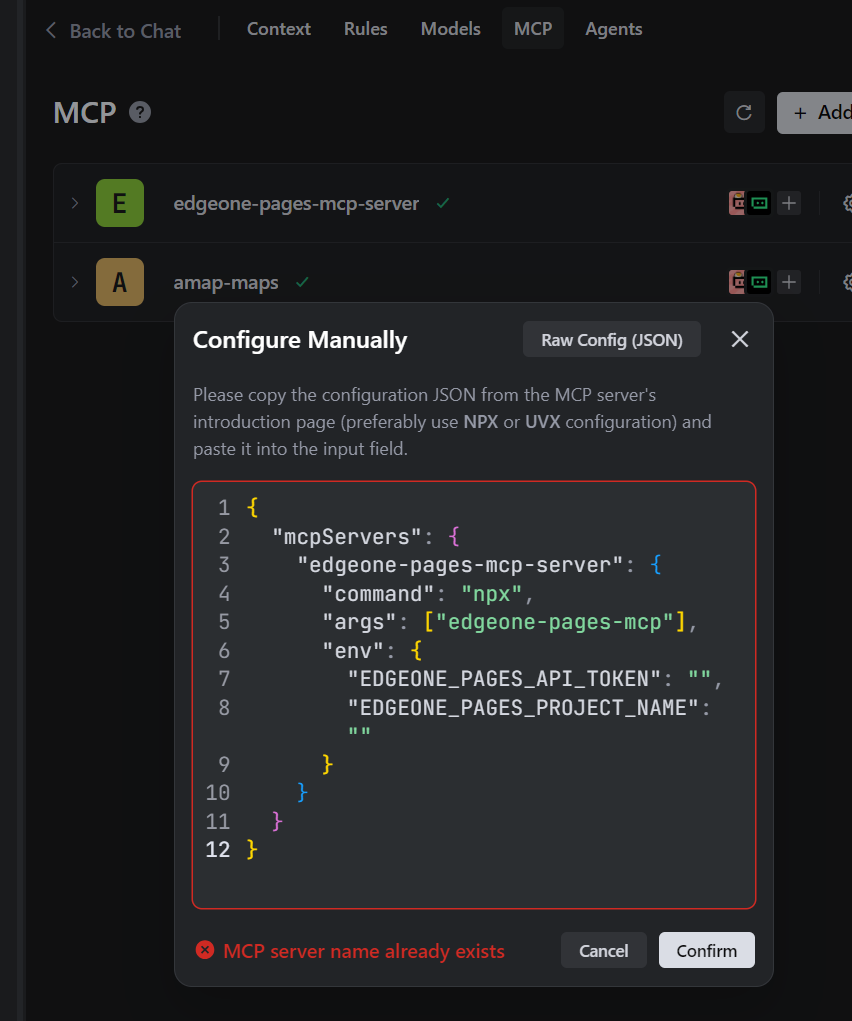Click the green E server avatar

[x=120, y=203]
